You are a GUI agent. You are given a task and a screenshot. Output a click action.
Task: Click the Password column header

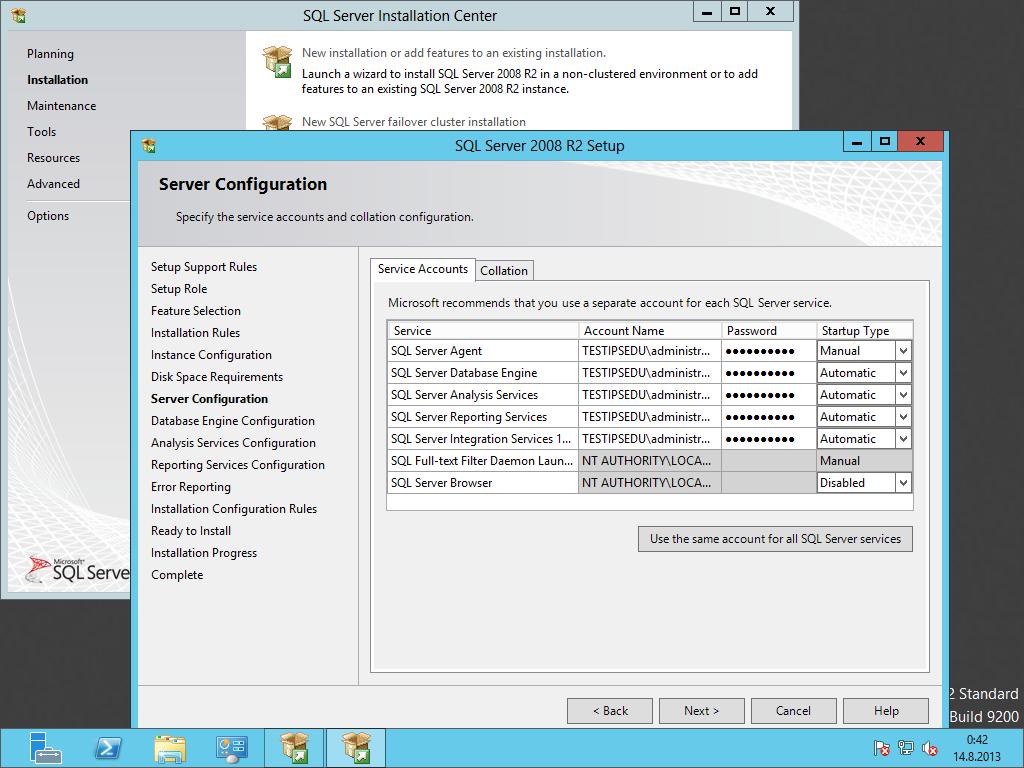point(769,330)
